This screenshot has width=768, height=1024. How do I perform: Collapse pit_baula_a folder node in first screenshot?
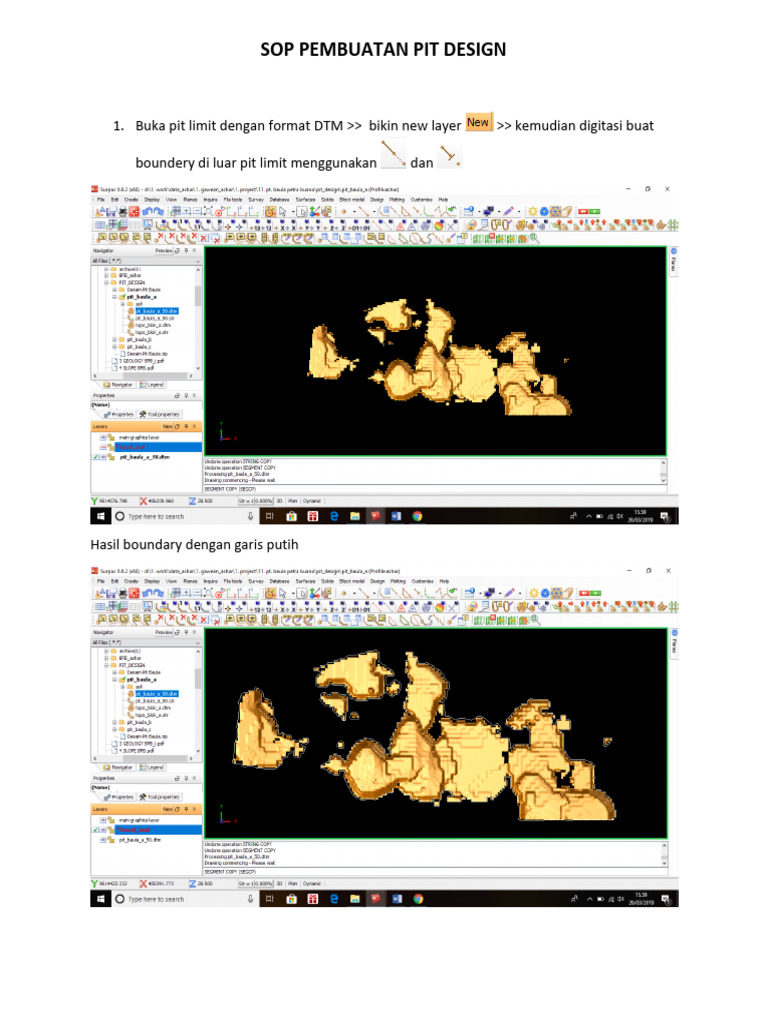114,296
